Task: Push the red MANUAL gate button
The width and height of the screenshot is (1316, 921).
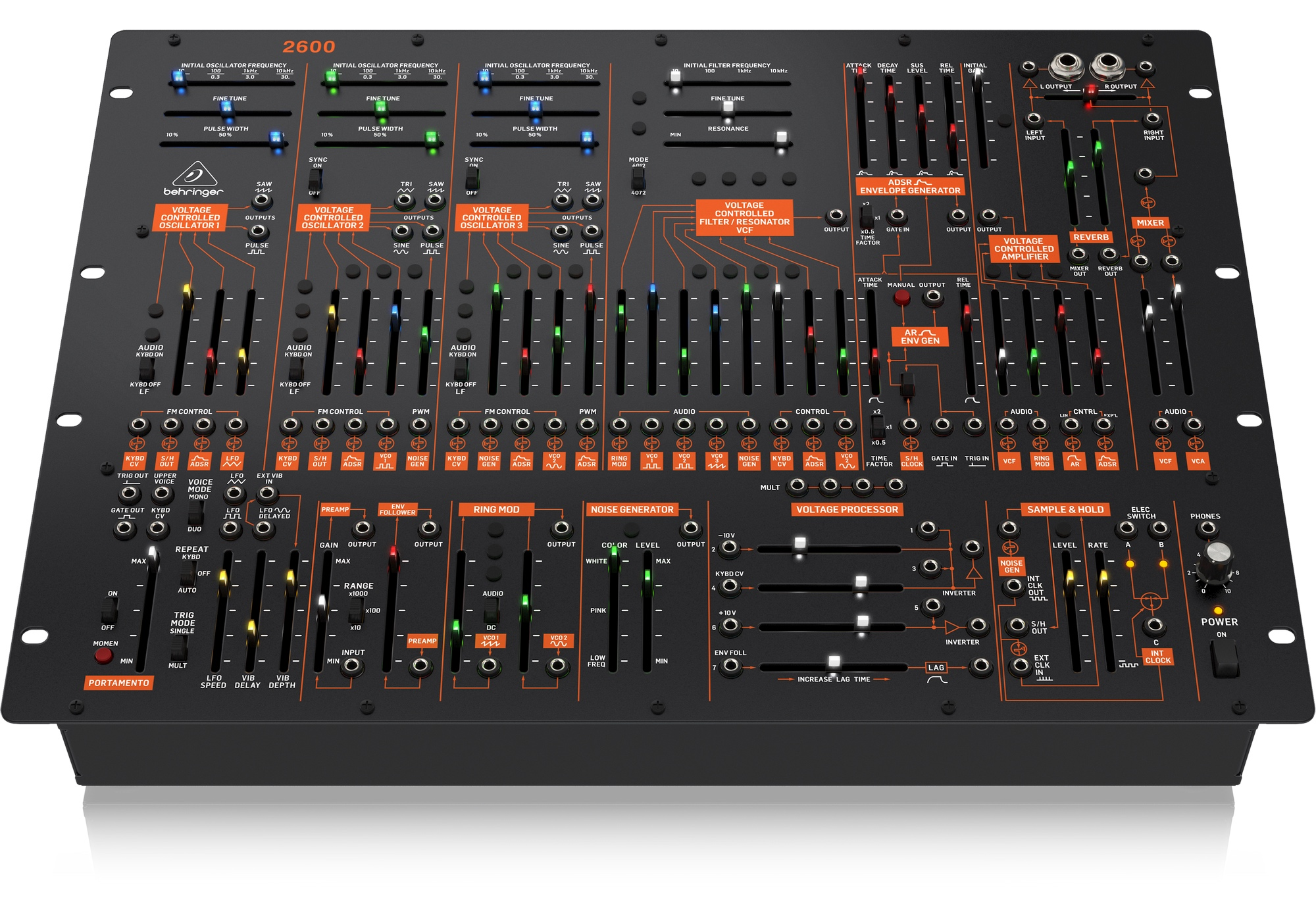Action: click(x=901, y=298)
